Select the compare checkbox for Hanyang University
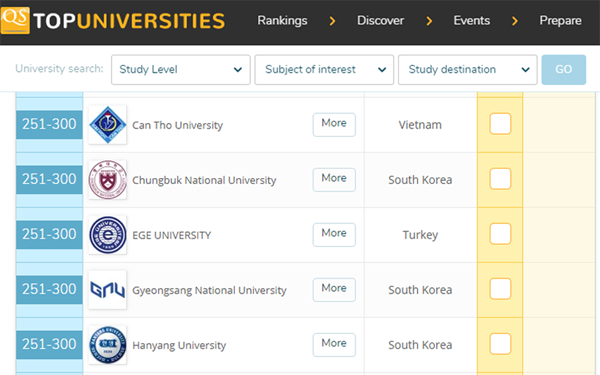This screenshot has width=600, height=375. tap(500, 344)
